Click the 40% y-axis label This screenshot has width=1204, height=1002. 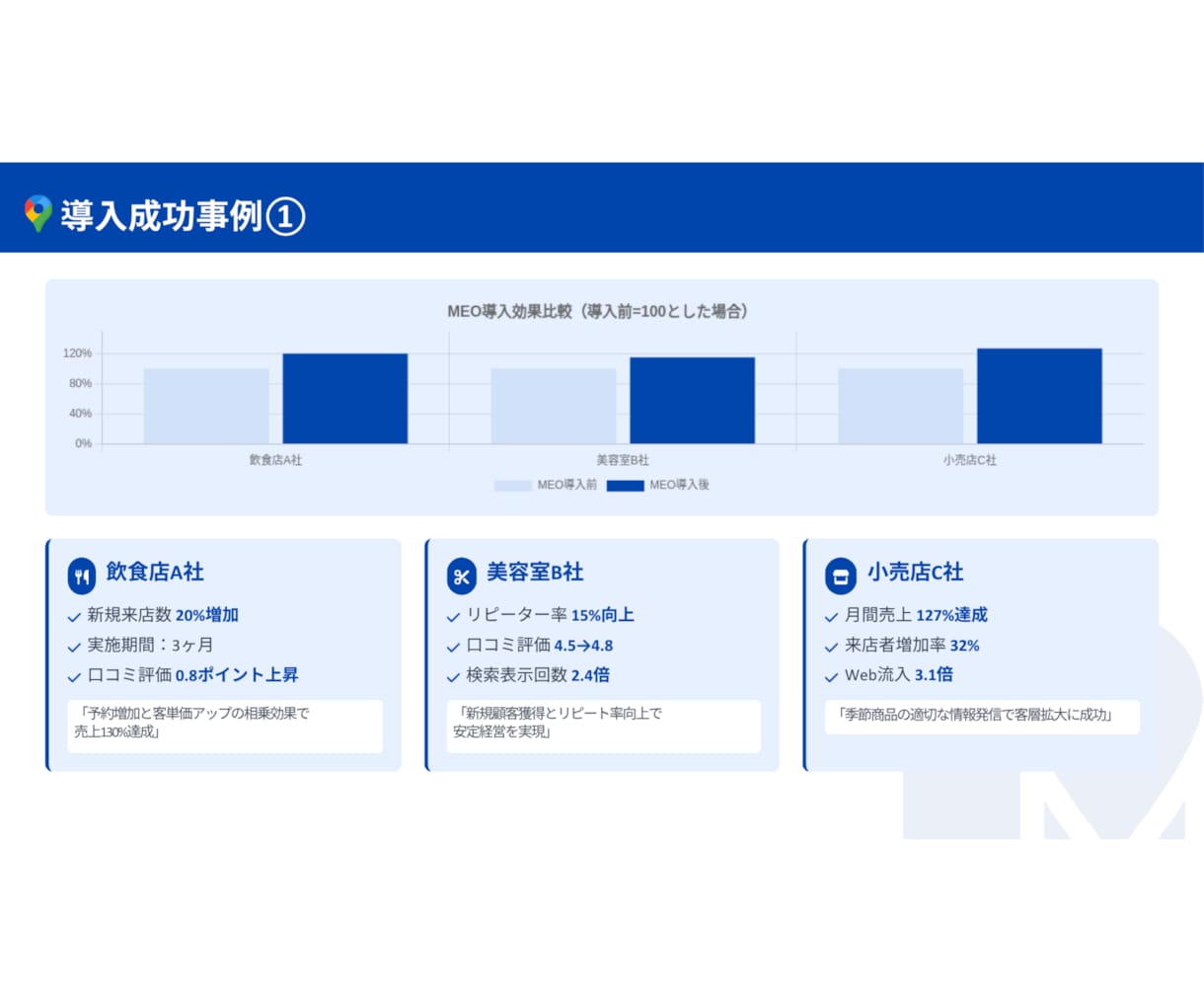coord(80,414)
